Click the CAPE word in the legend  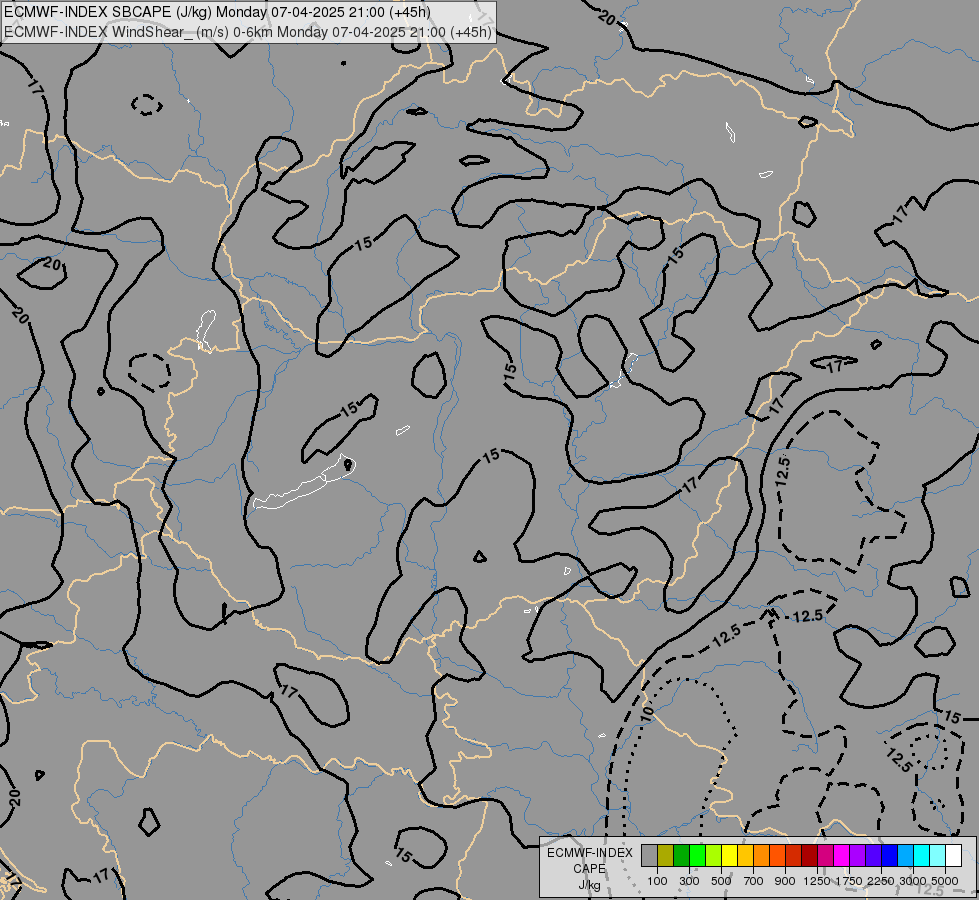pyautogui.click(x=589, y=869)
